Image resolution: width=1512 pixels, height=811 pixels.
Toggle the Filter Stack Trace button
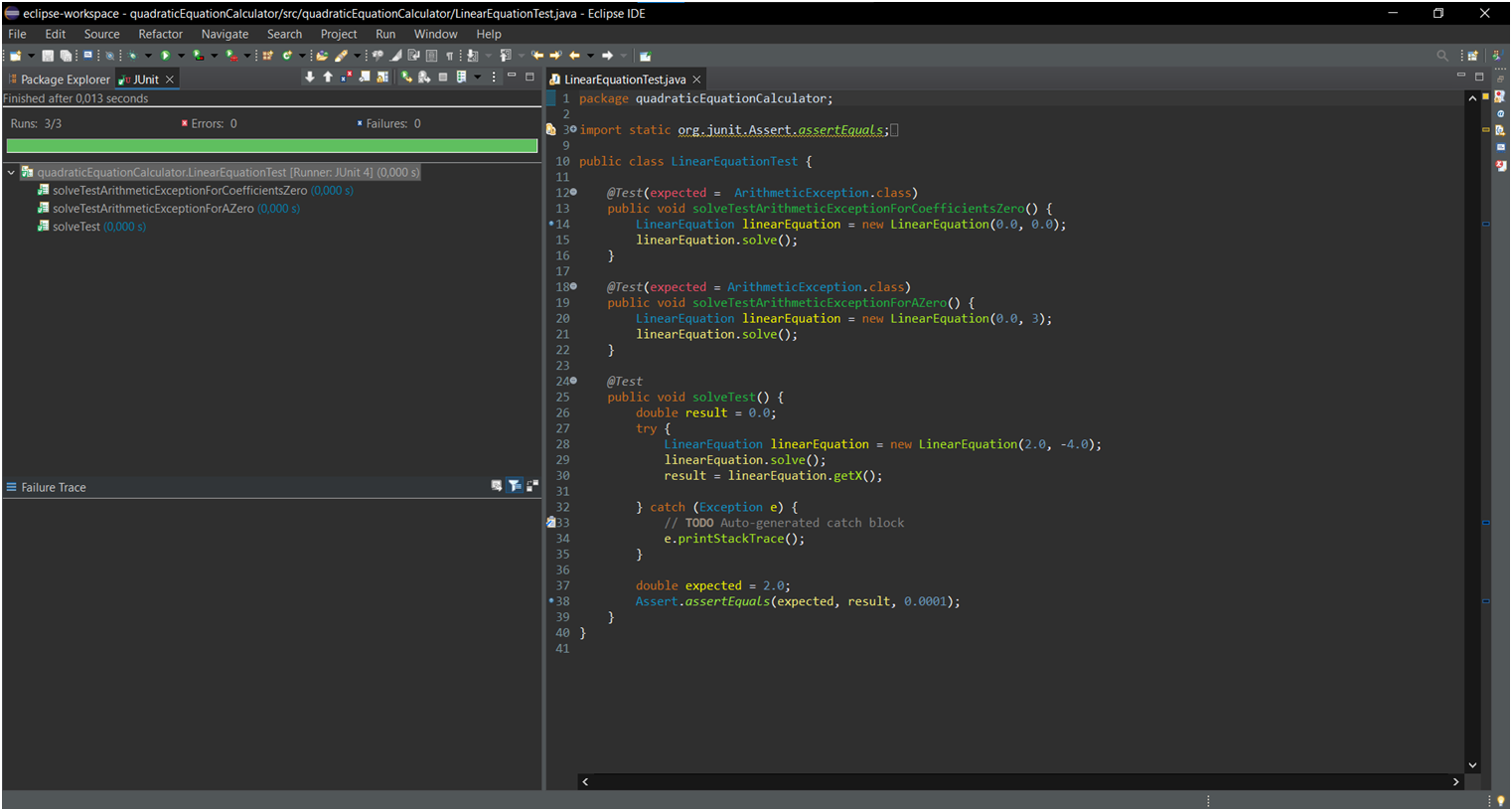click(515, 486)
